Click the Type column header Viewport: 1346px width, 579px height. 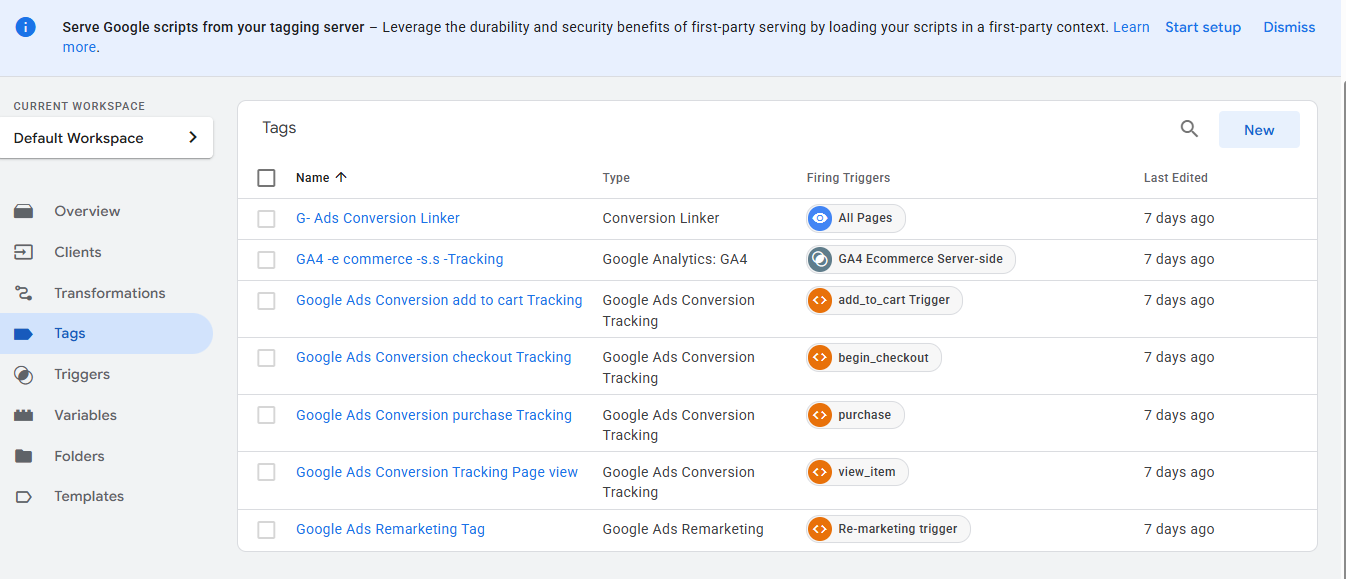tap(616, 178)
